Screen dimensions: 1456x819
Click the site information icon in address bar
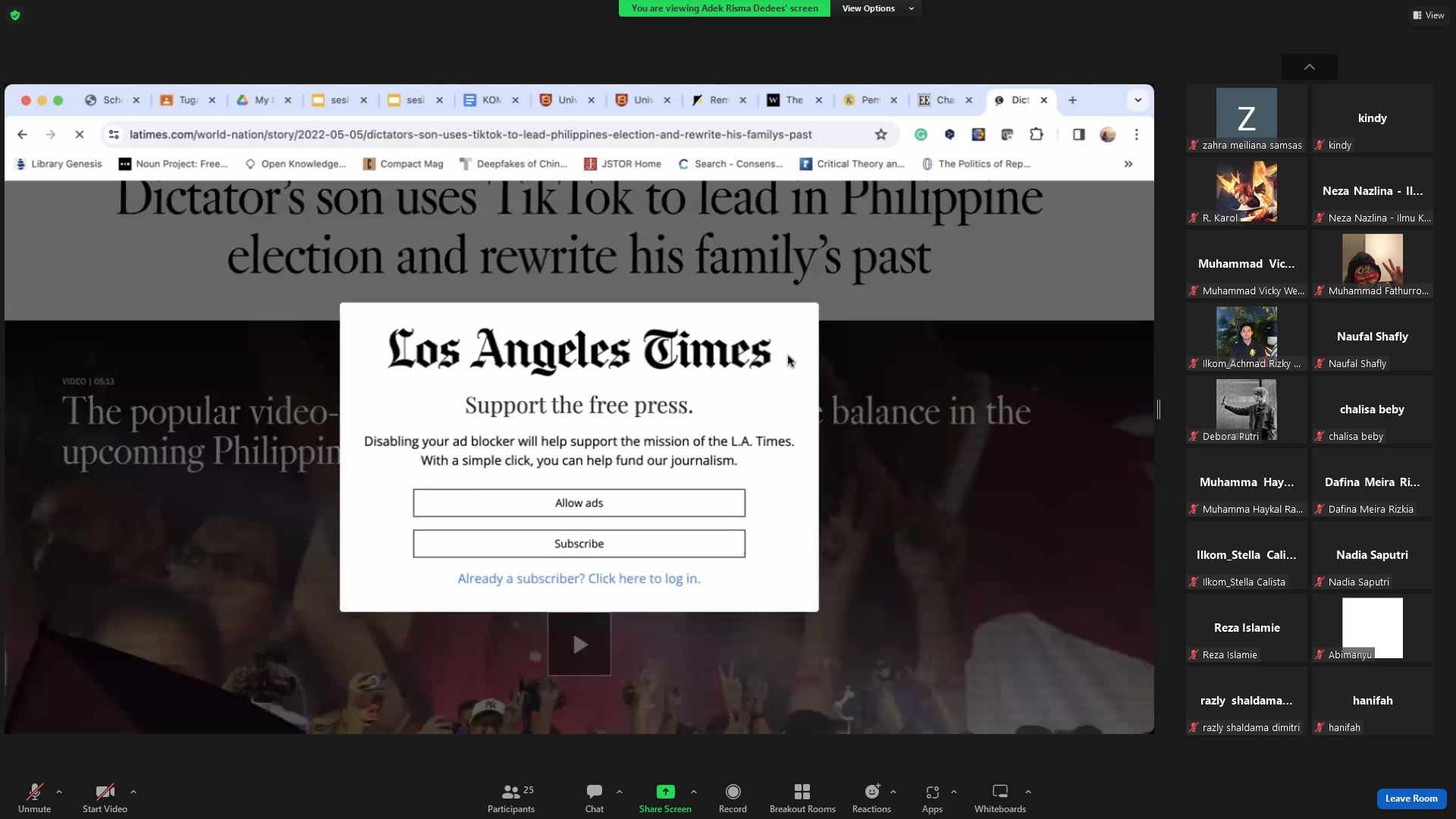tap(114, 134)
